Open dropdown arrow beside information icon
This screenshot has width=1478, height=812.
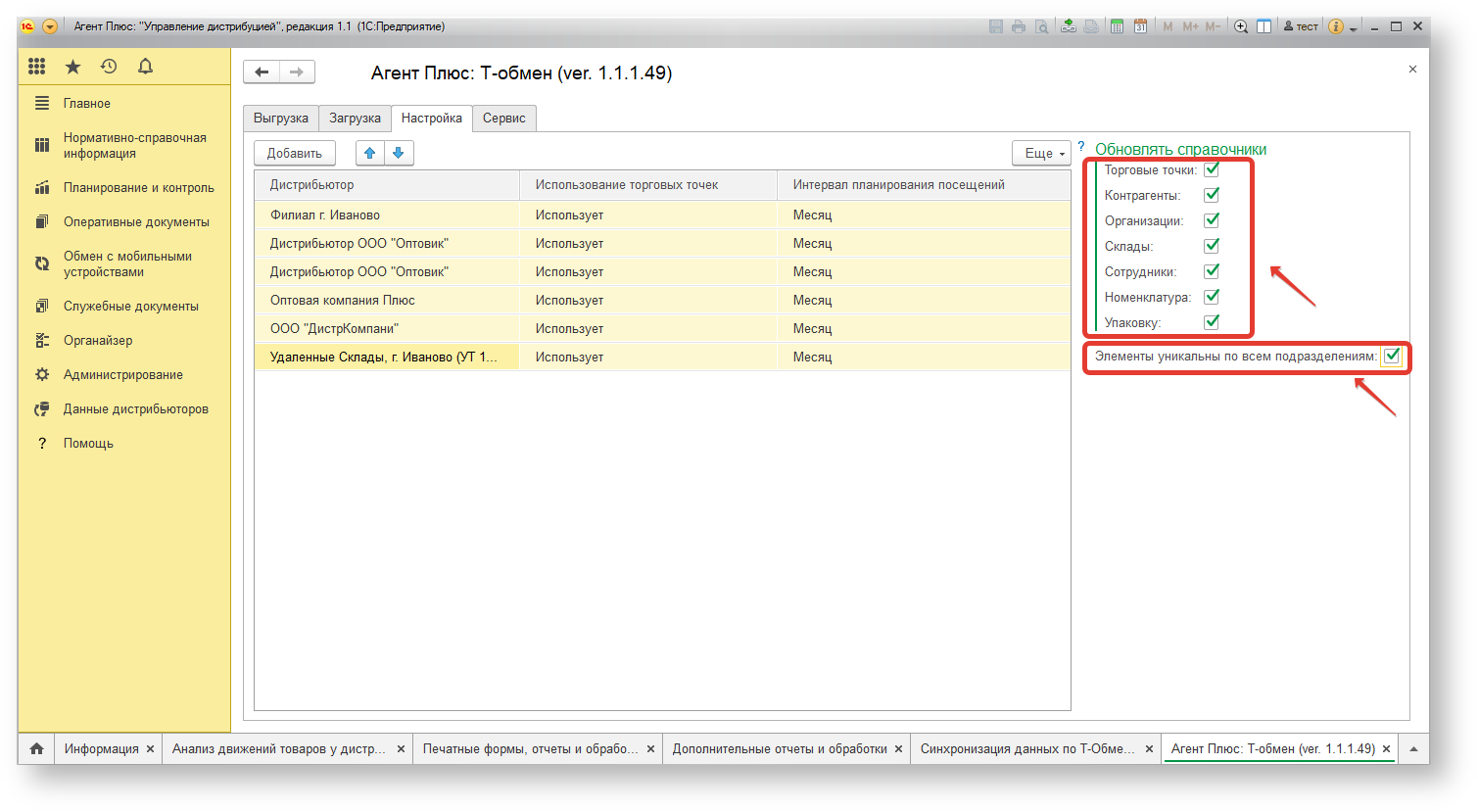[1354, 27]
